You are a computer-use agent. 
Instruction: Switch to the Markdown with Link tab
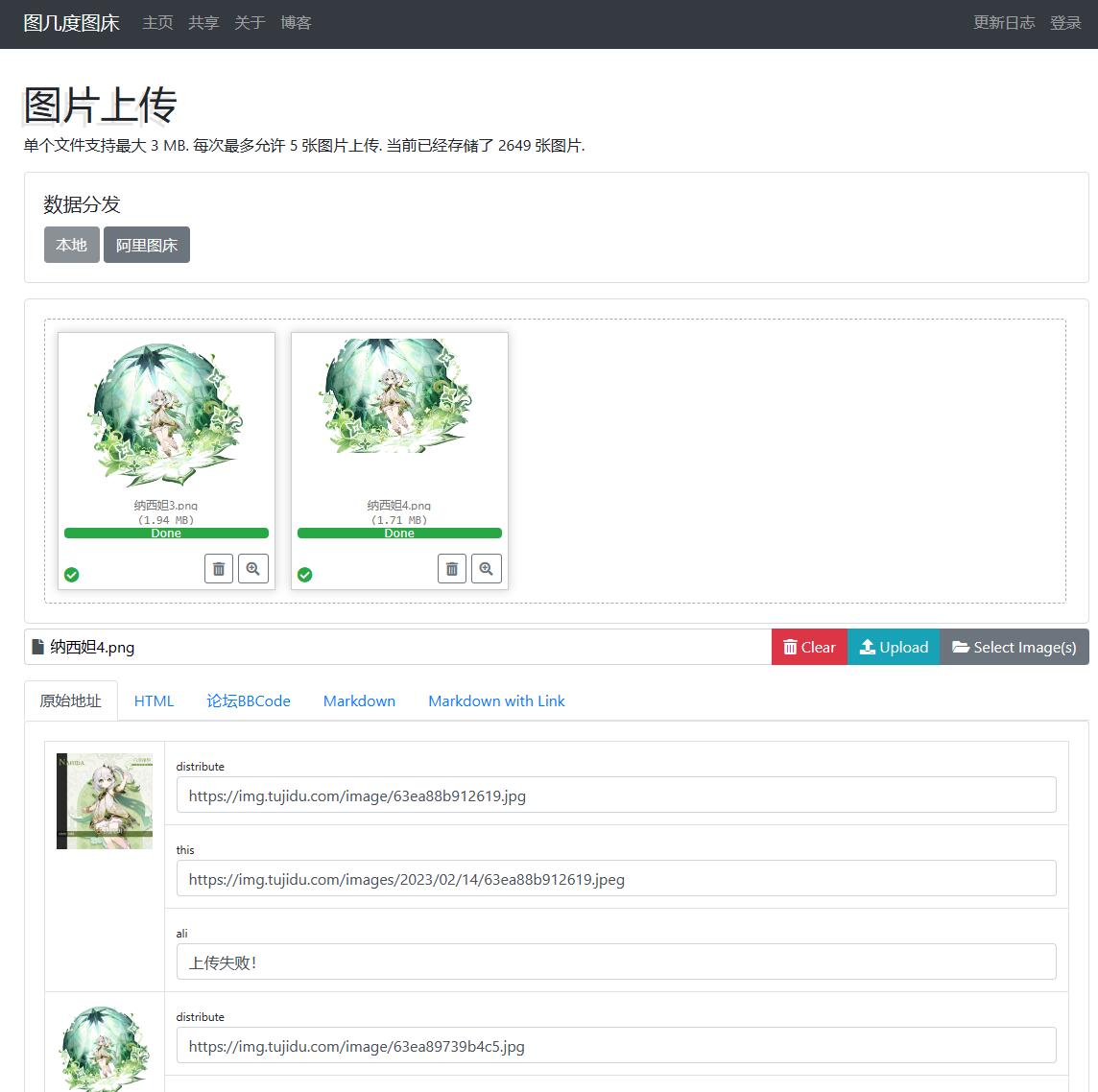[x=496, y=700]
